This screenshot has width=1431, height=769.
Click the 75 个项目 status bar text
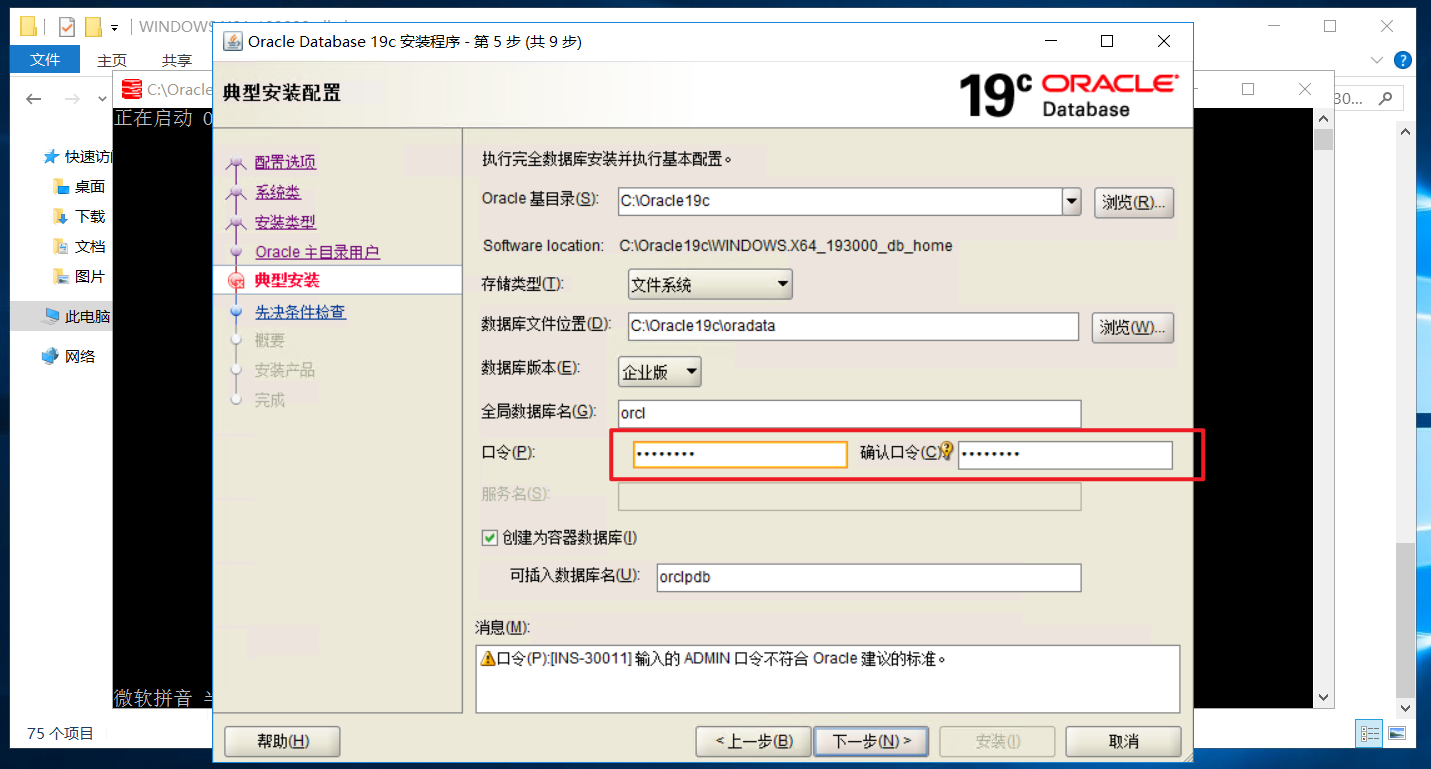[60, 734]
